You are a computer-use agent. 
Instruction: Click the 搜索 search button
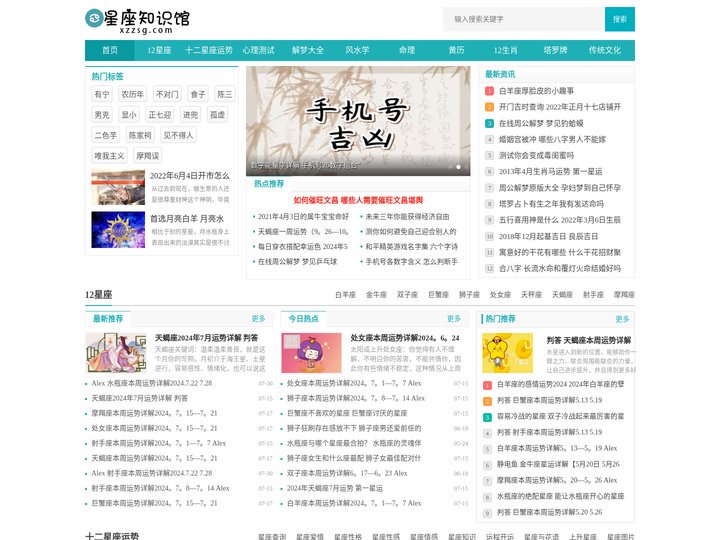(x=619, y=19)
